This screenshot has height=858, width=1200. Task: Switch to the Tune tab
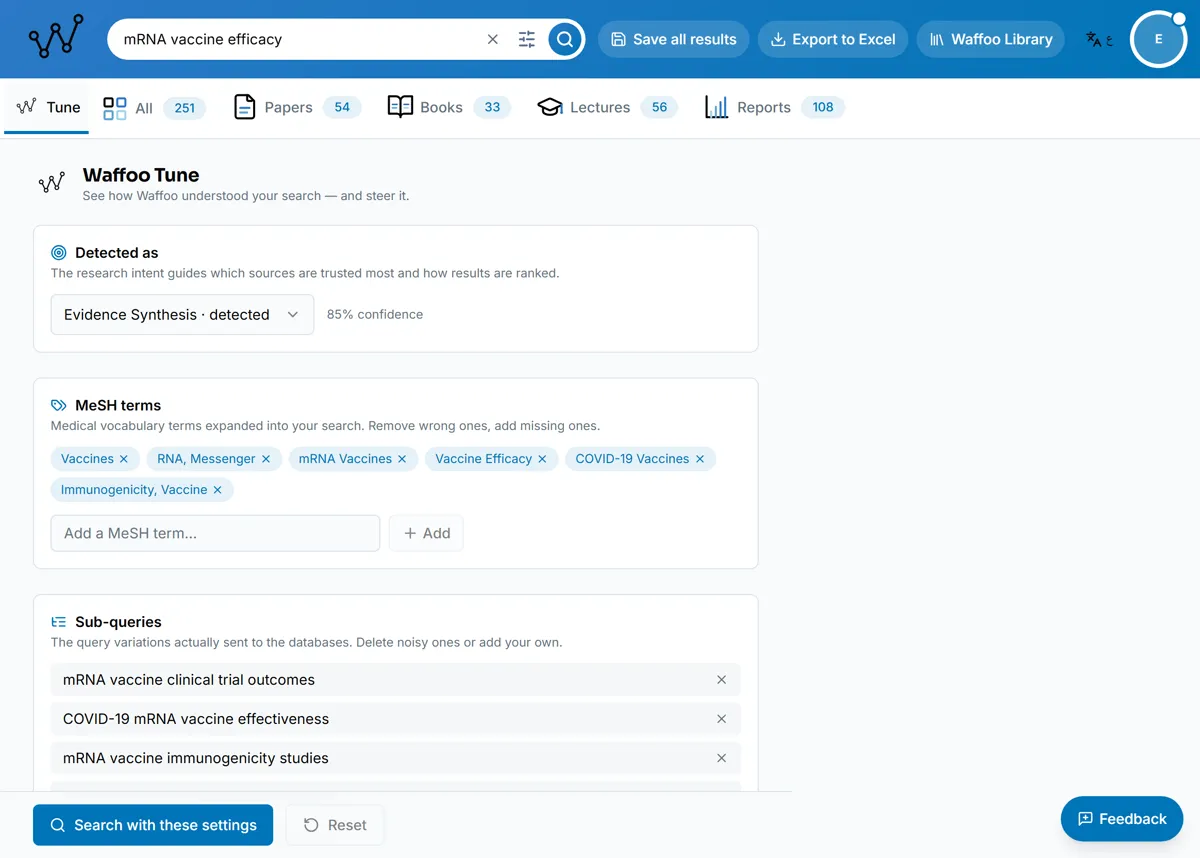pyautogui.click(x=47, y=107)
